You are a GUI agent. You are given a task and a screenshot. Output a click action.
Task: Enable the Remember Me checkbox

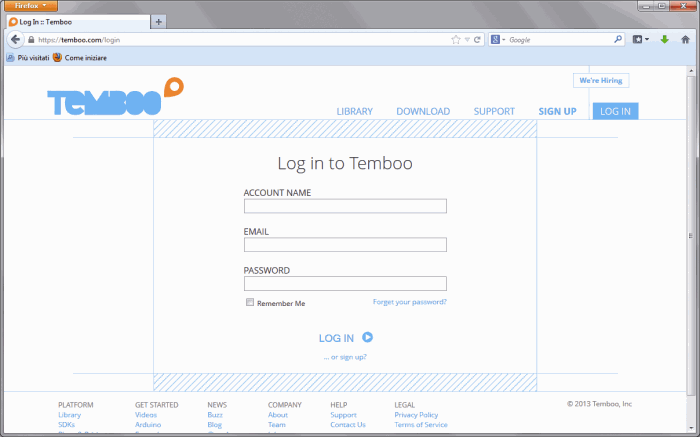click(250, 302)
